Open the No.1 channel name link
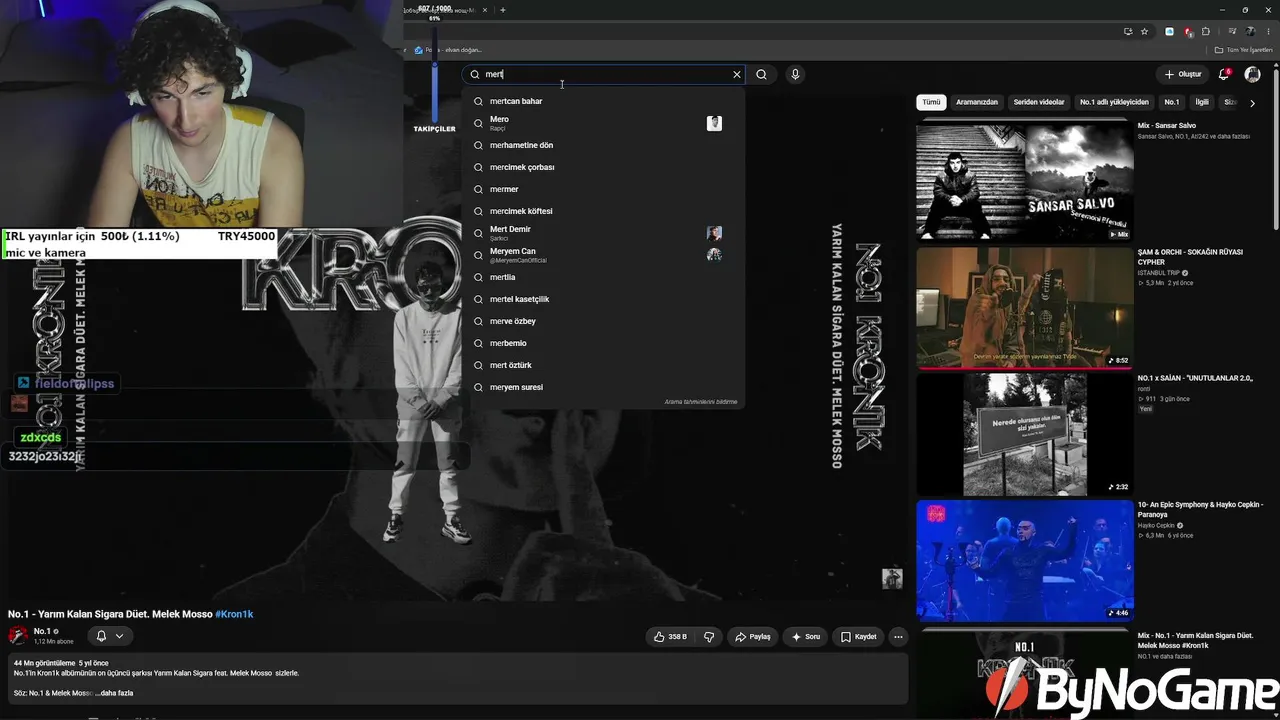1280x720 pixels. click(42, 631)
